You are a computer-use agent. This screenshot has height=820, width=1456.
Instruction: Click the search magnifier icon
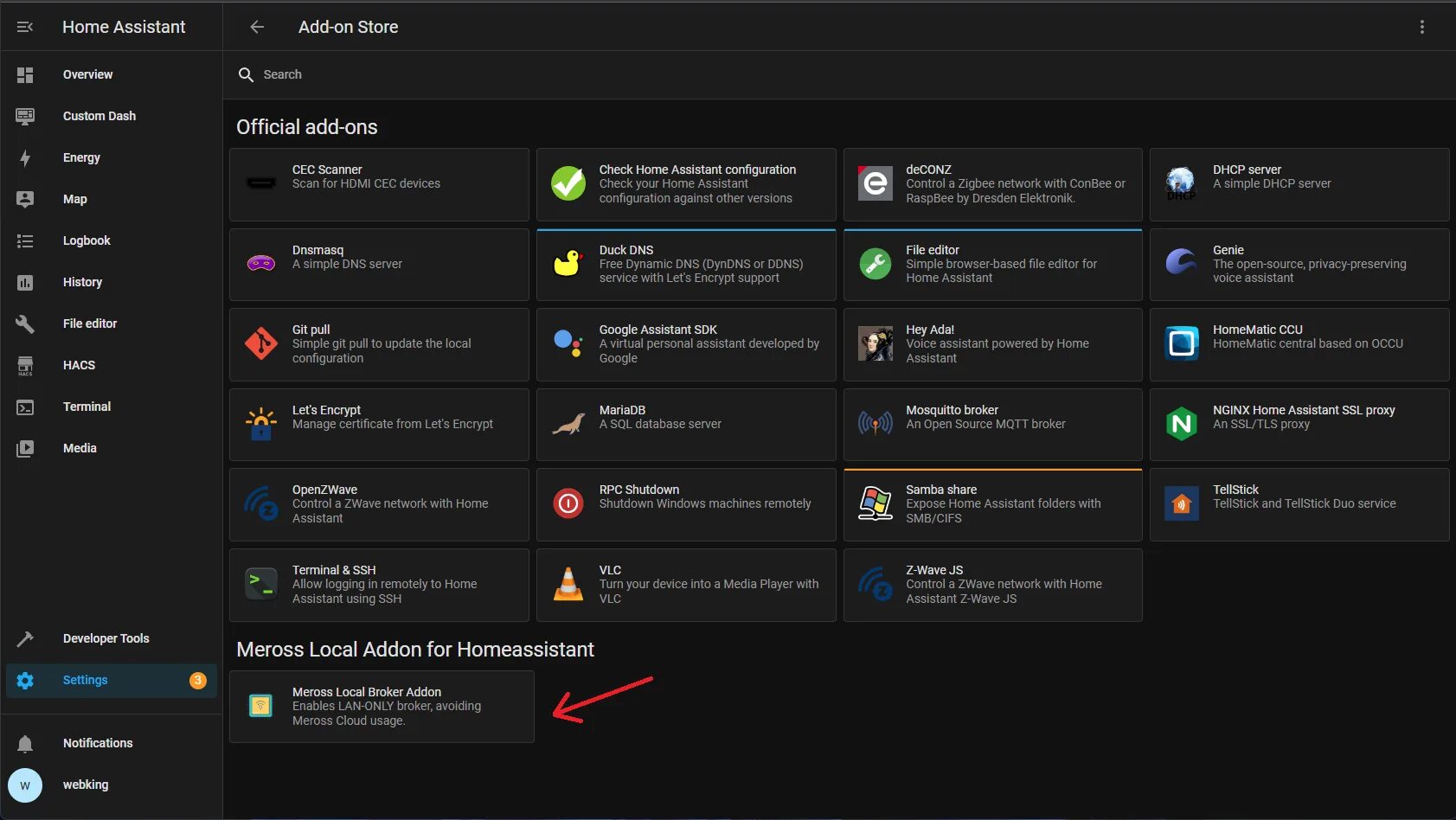pos(246,74)
